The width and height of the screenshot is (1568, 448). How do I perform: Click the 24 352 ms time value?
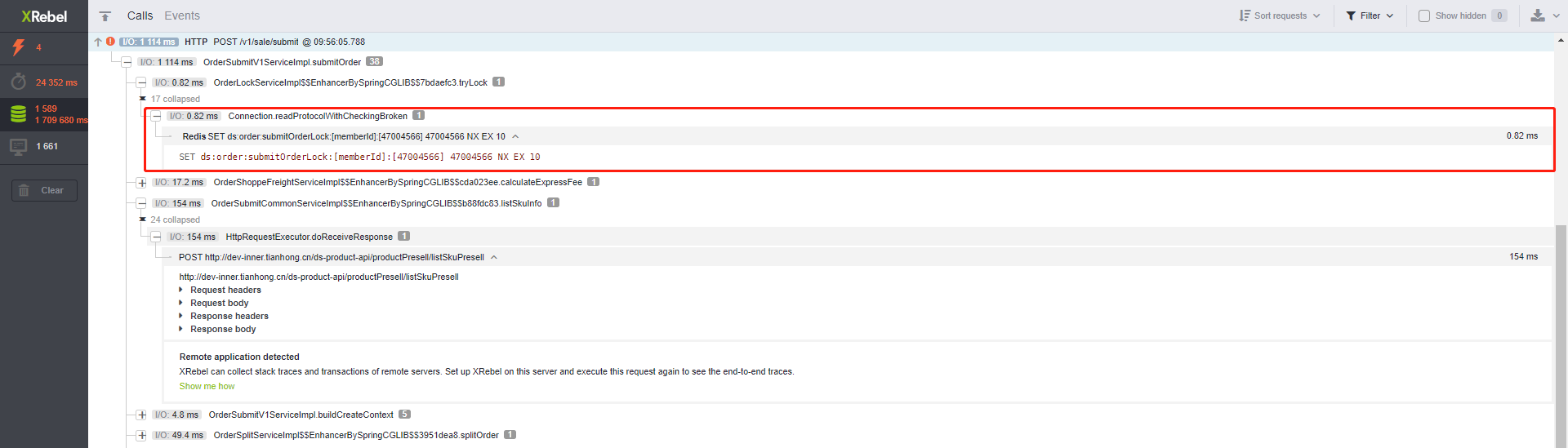(56, 82)
